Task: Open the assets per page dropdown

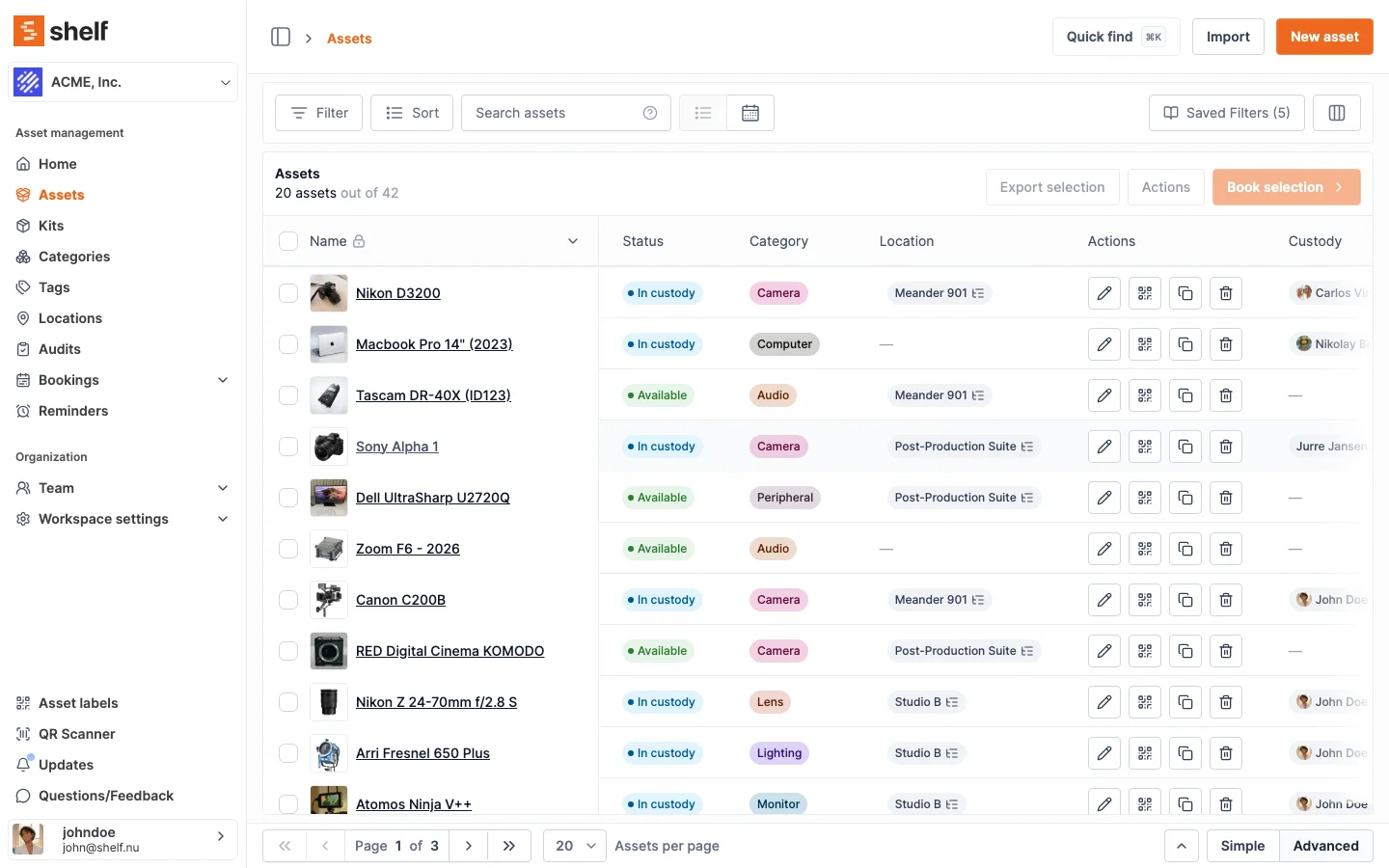Action: tap(574, 846)
